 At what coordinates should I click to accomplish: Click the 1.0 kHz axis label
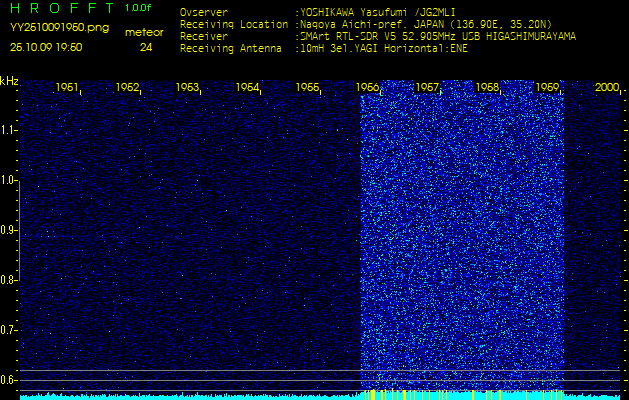click(7, 181)
